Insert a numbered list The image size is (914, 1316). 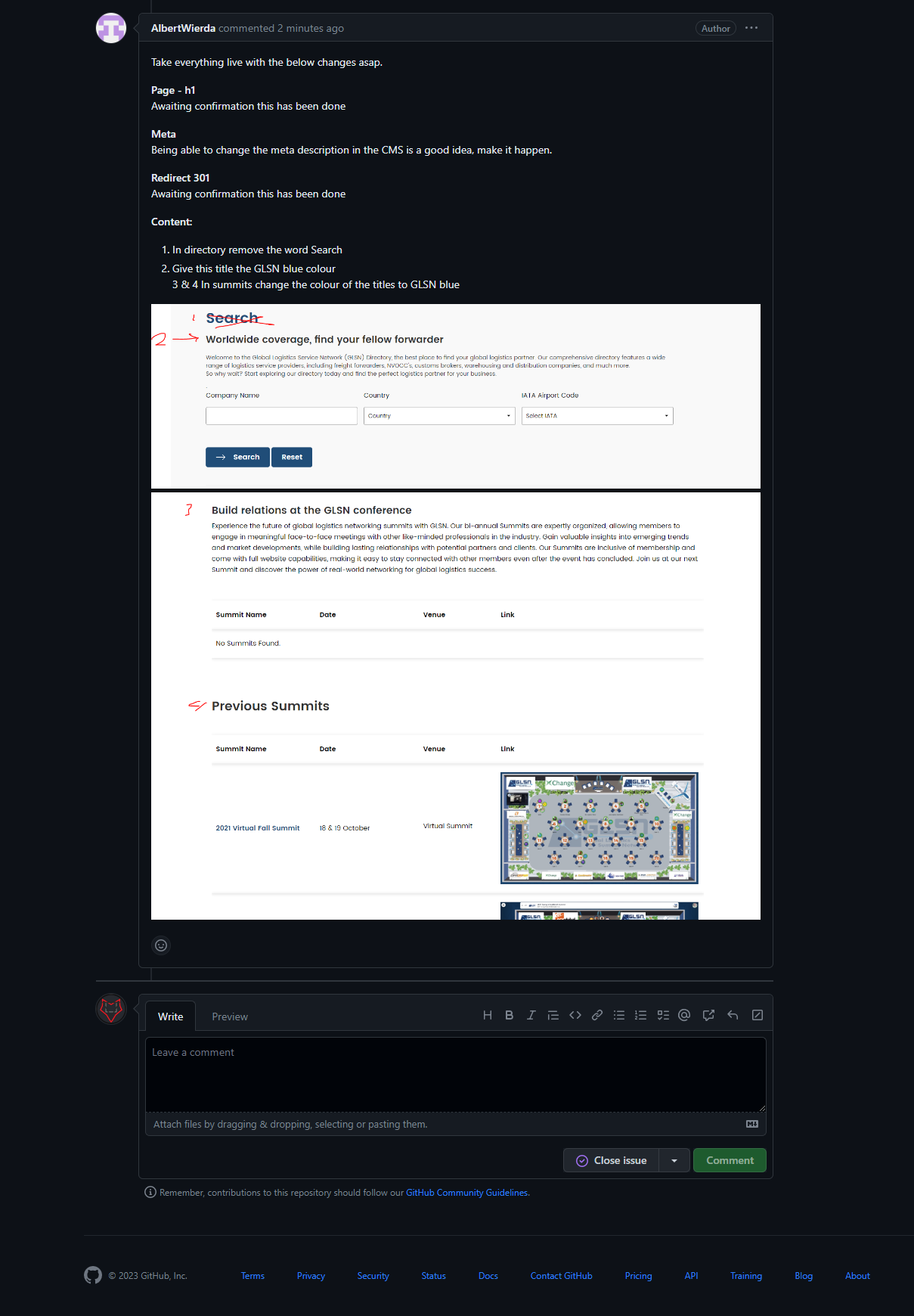(640, 1015)
